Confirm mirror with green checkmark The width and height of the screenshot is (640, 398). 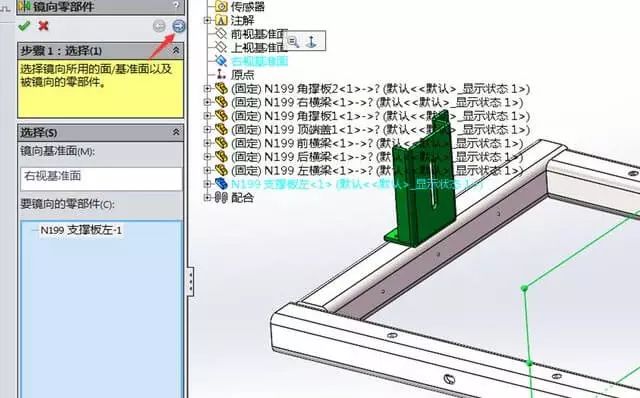24,26
